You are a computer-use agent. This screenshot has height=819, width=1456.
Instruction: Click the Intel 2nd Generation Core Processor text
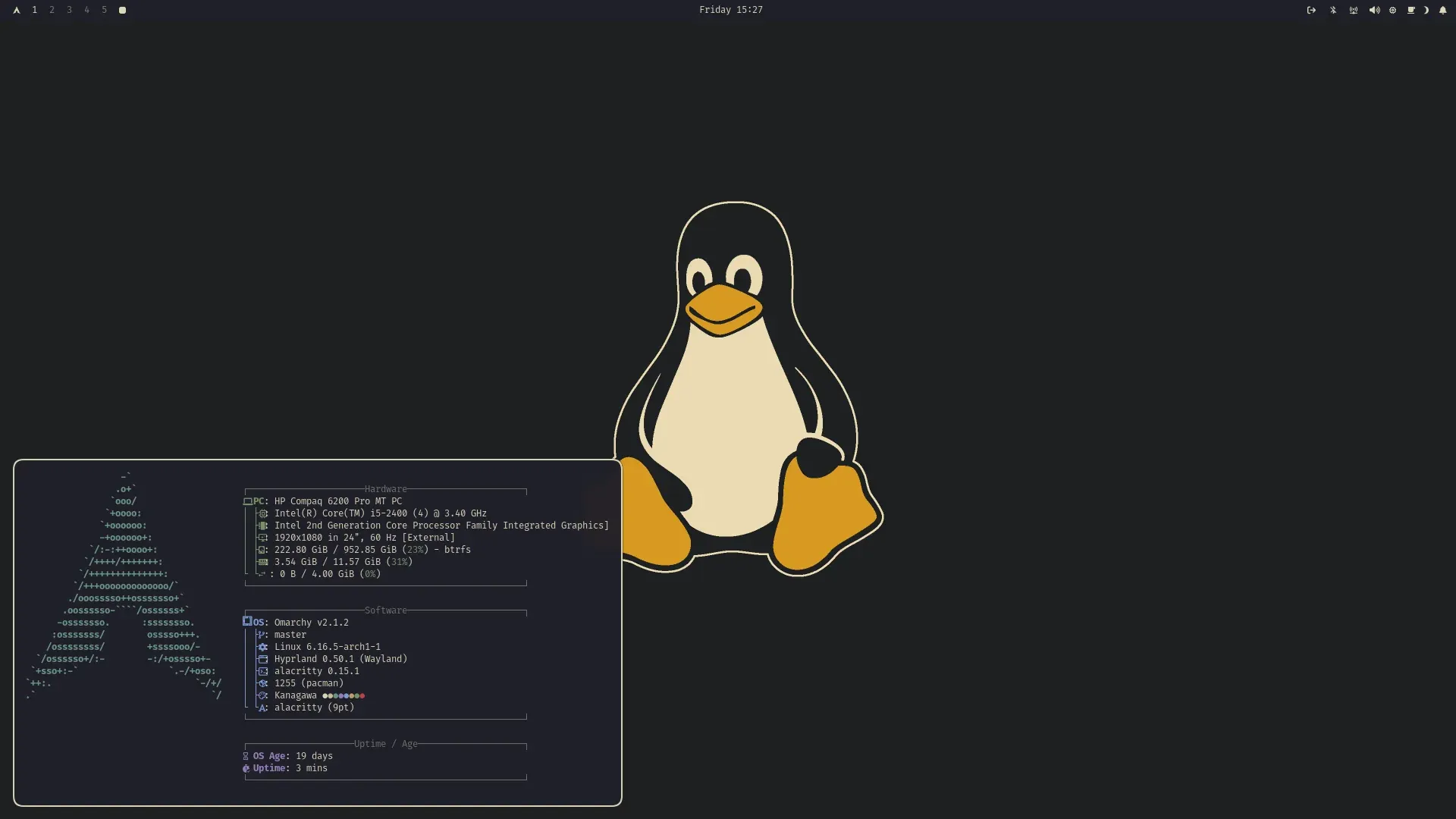pyautogui.click(x=441, y=526)
